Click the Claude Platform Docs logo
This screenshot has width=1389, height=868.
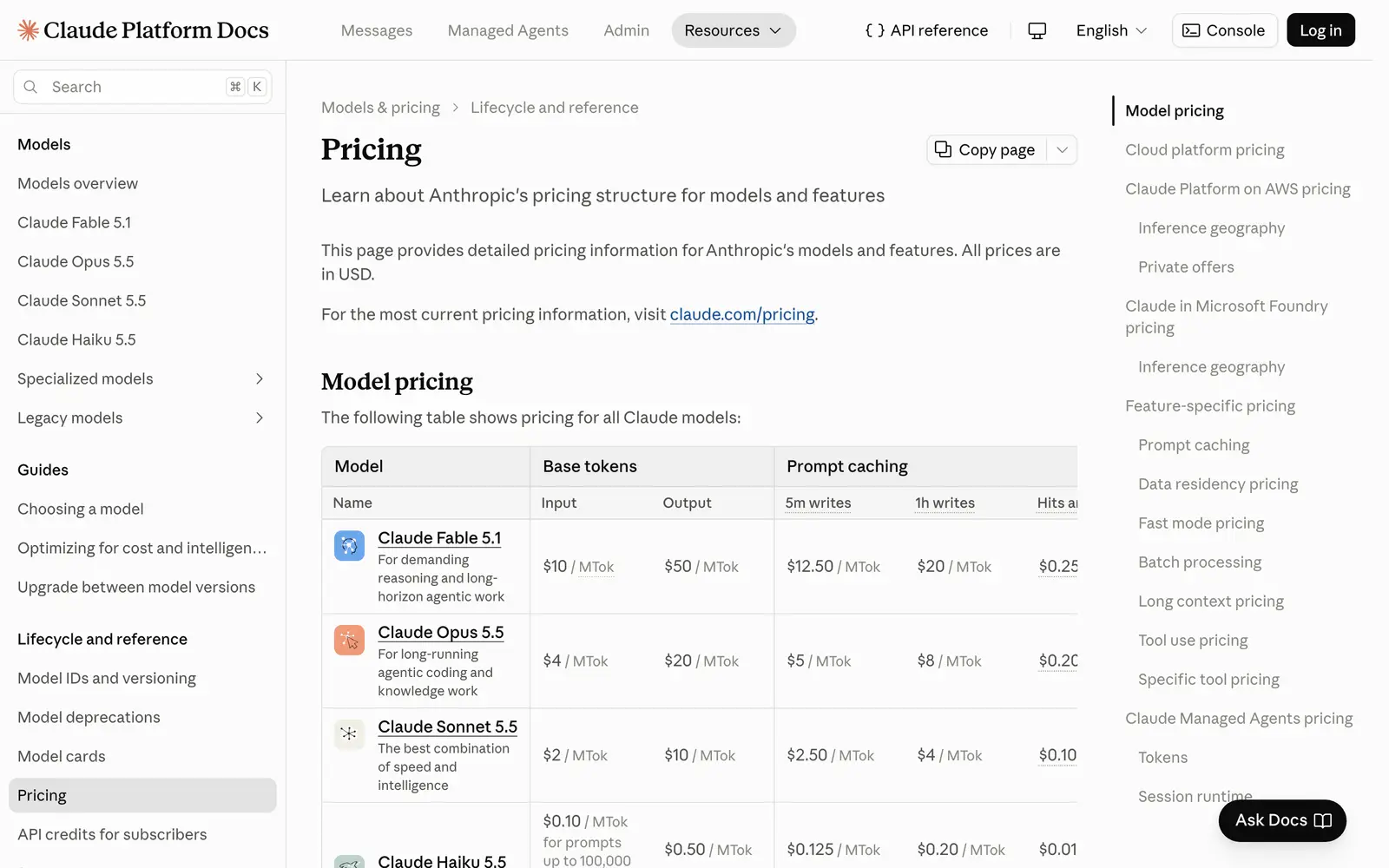click(143, 30)
